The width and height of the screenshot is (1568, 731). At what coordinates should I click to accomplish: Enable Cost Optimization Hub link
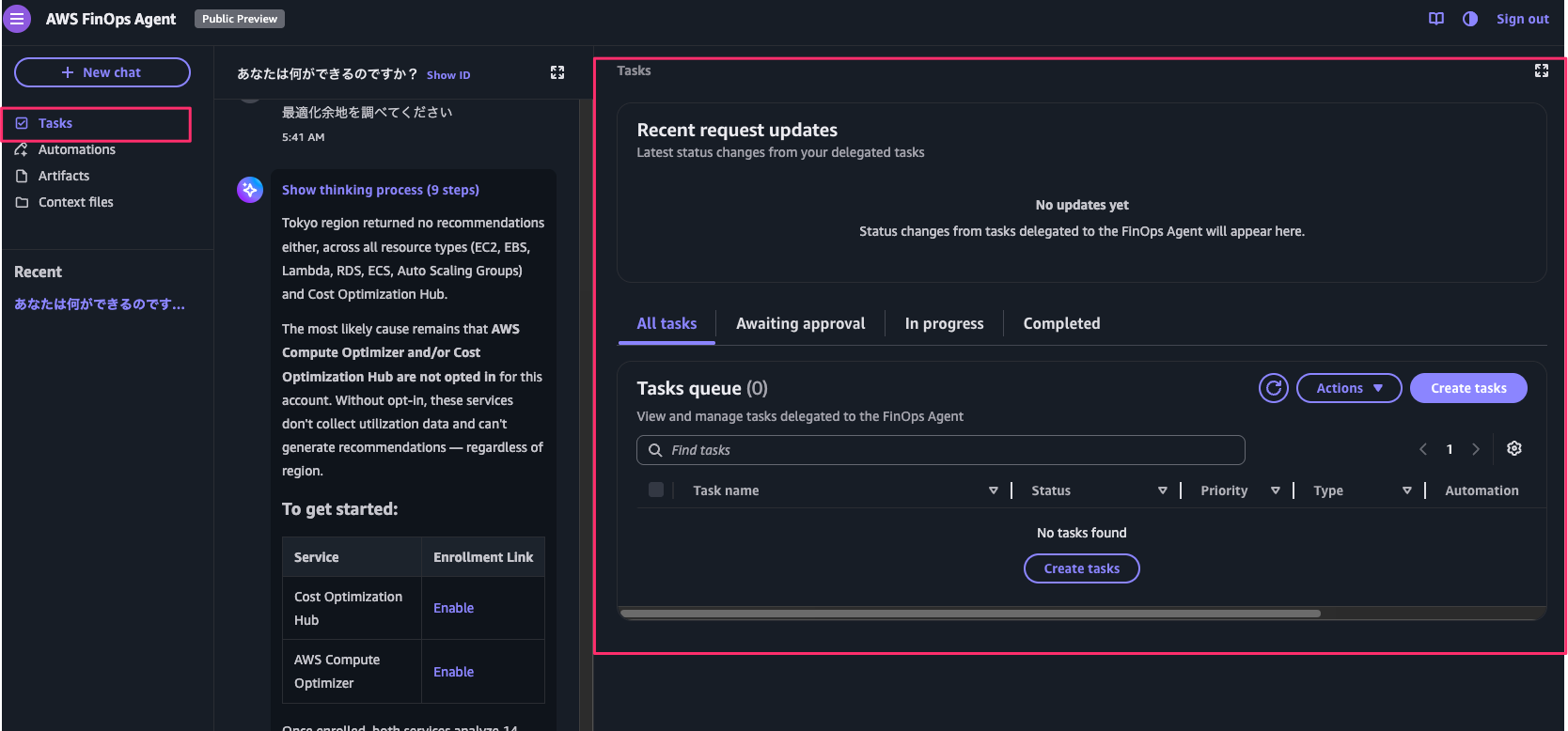[x=453, y=608]
